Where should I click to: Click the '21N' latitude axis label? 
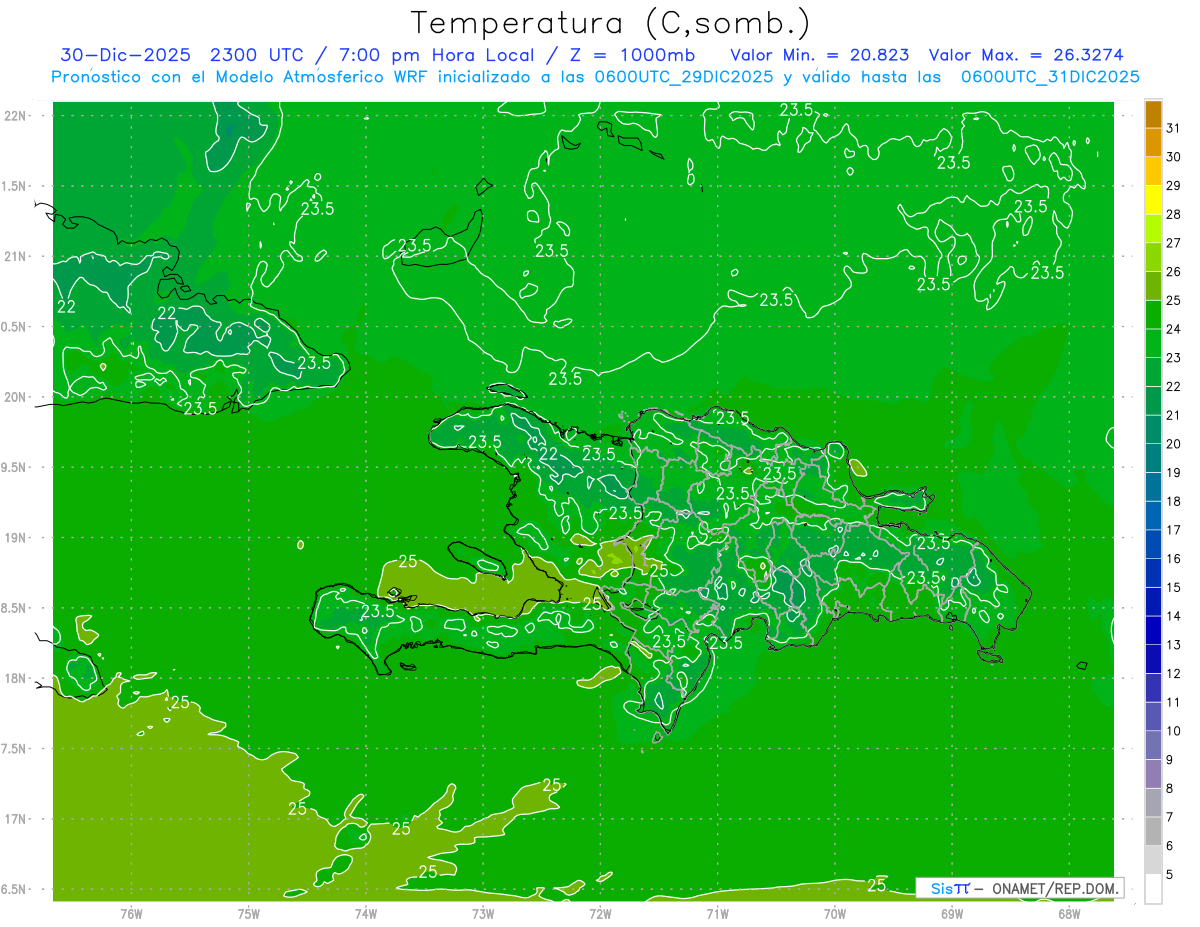tap(15, 257)
